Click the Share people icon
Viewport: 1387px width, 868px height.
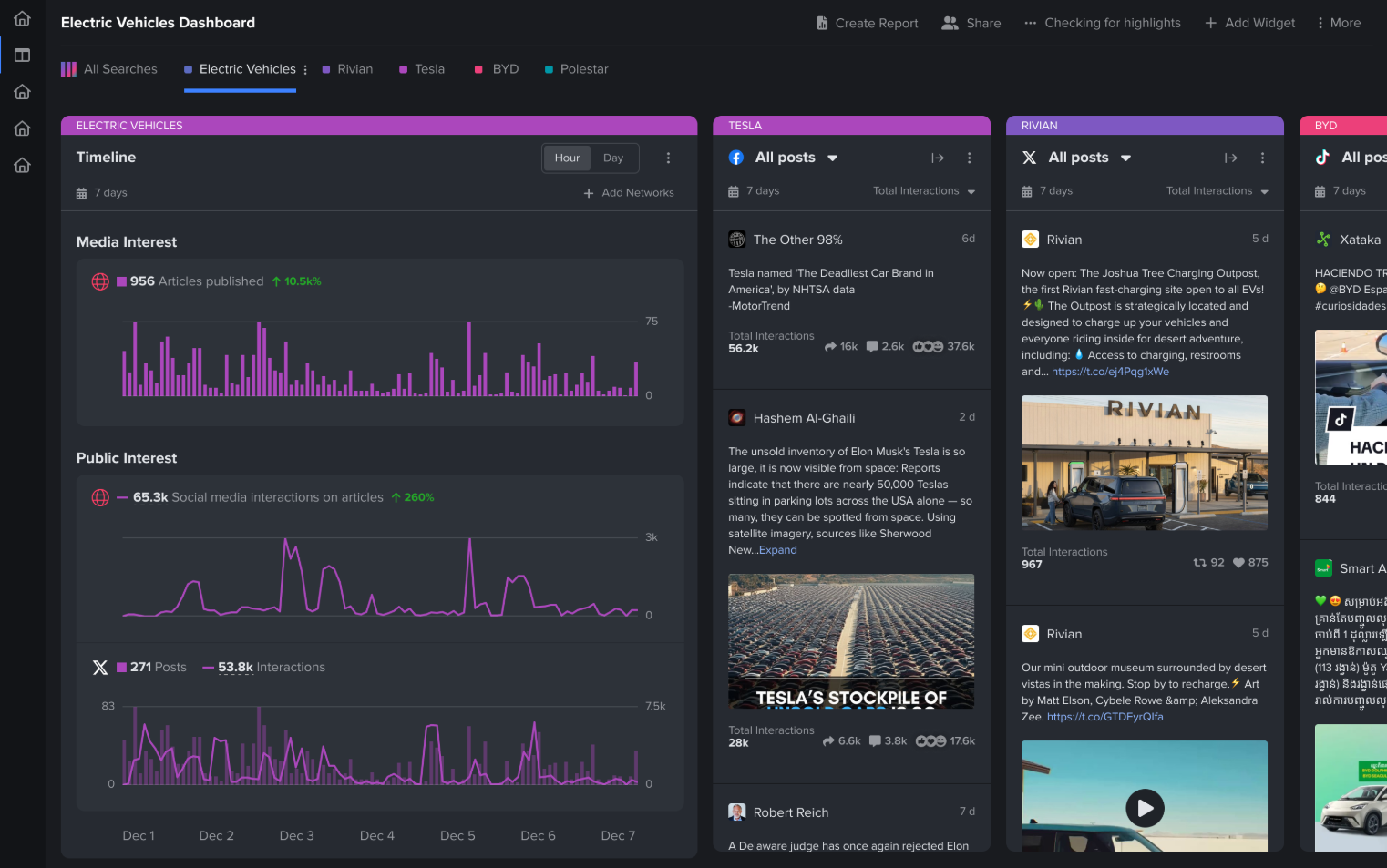coord(950,23)
